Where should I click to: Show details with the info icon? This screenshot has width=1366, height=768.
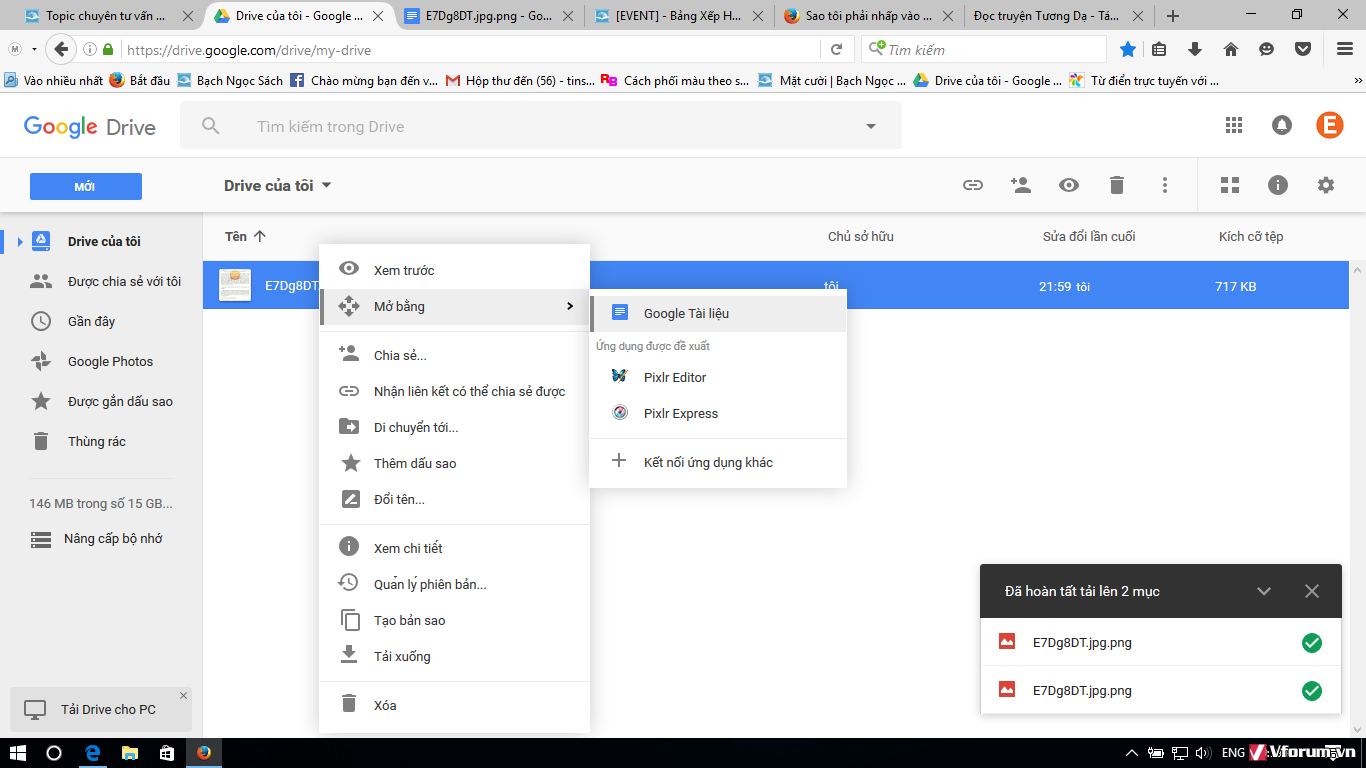1278,185
